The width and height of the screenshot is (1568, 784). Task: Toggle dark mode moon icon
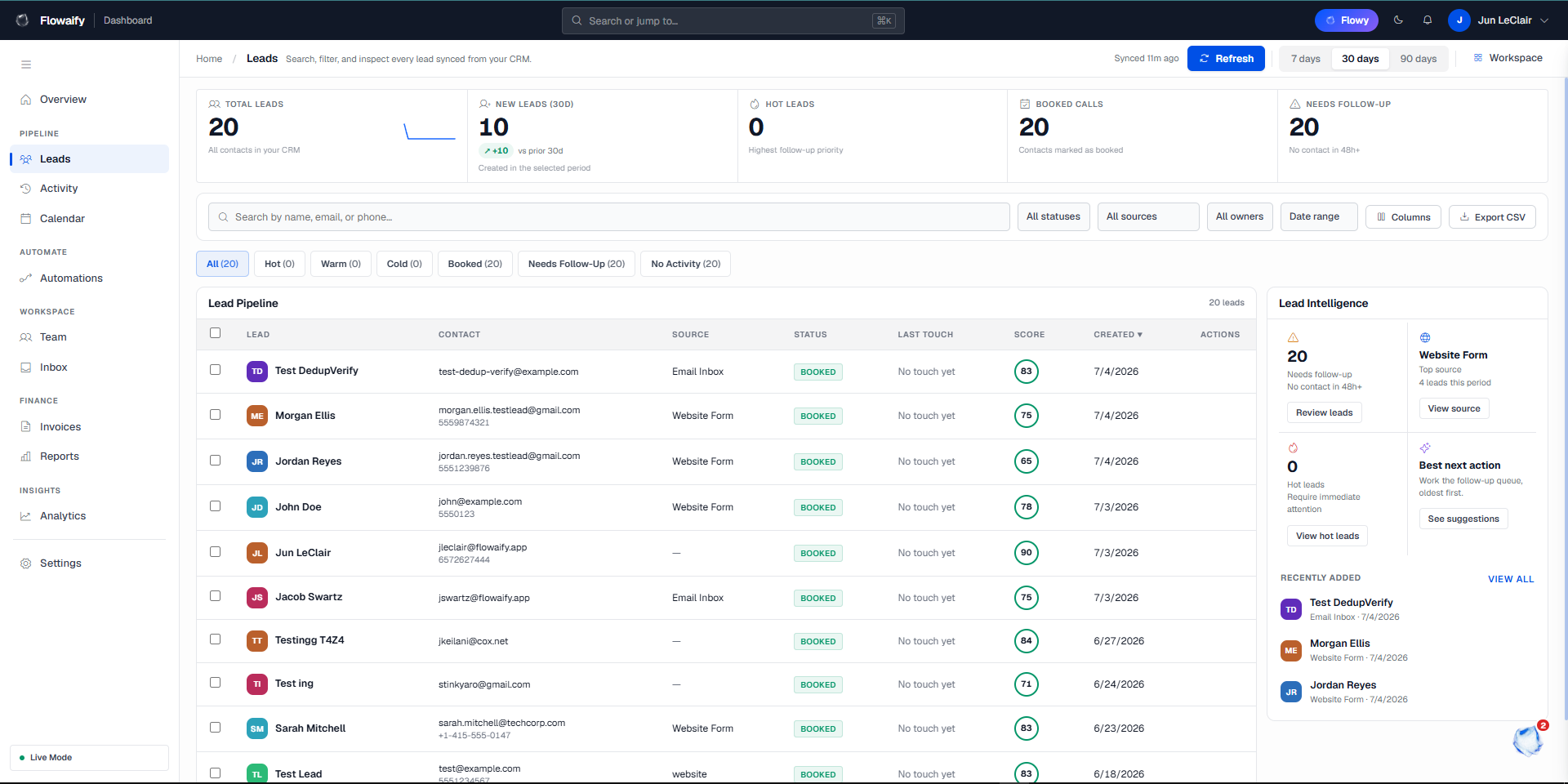[x=1398, y=20]
